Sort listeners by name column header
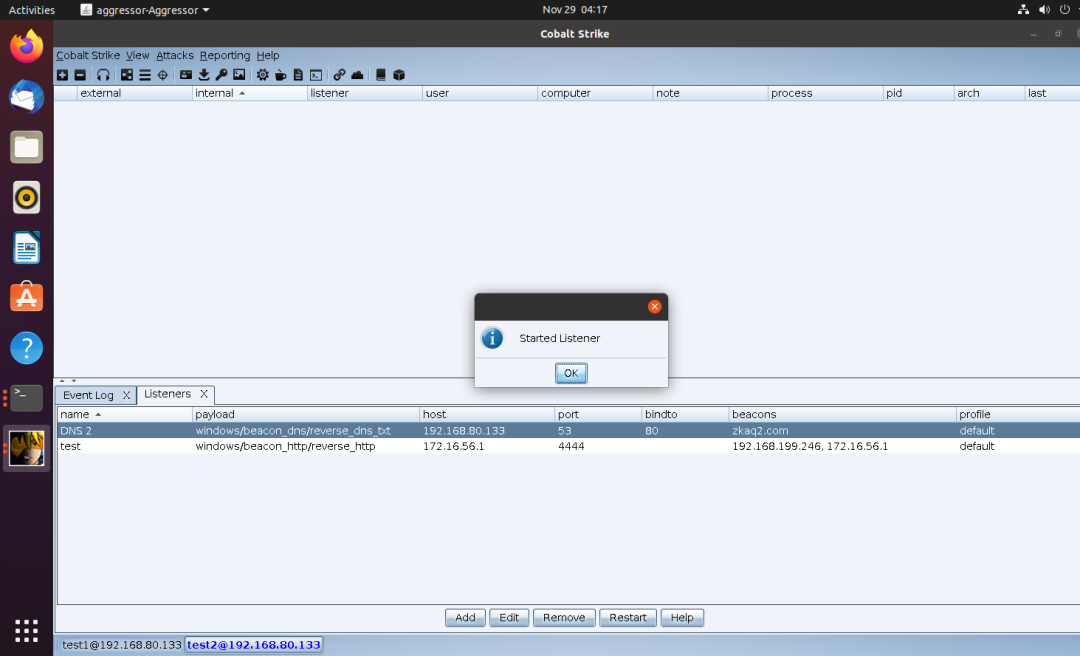Image resolution: width=1080 pixels, height=656 pixels. [x=125, y=414]
